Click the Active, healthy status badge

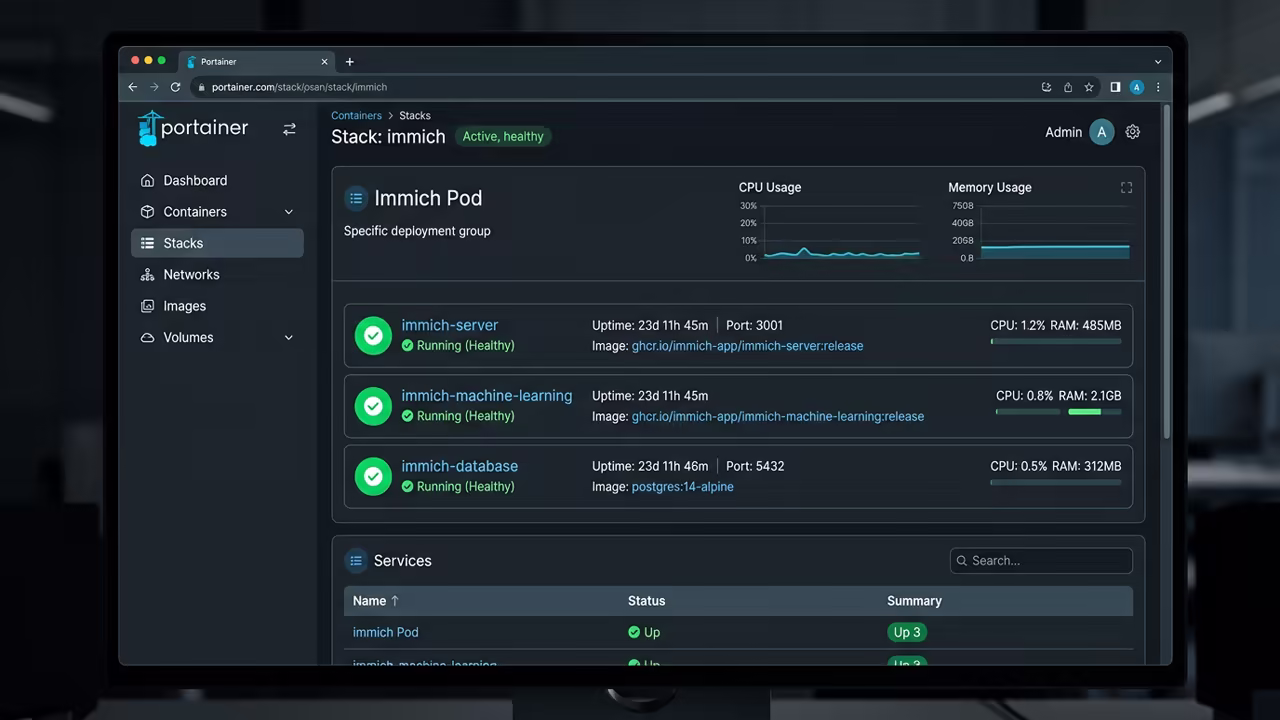(503, 137)
